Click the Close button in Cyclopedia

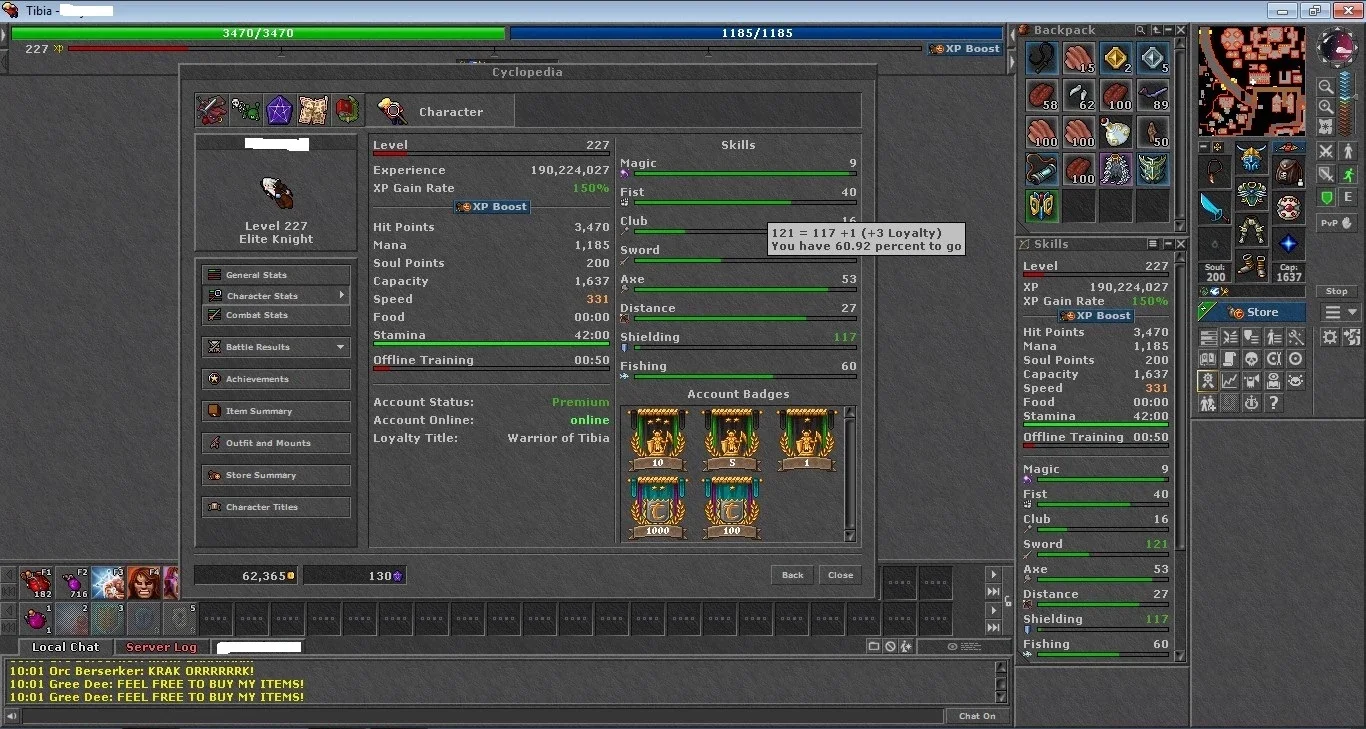click(x=840, y=575)
